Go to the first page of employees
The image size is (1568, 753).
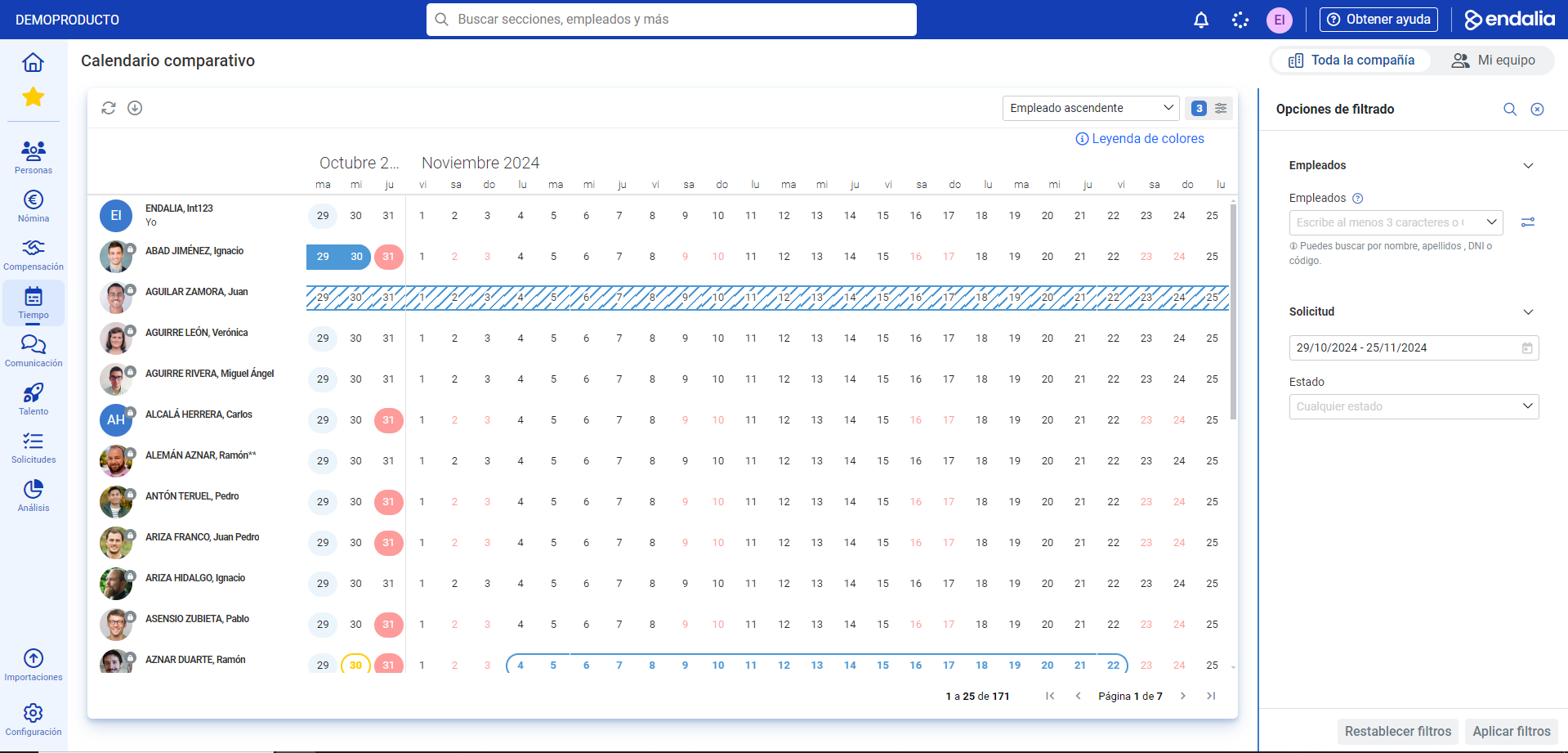coord(1050,696)
